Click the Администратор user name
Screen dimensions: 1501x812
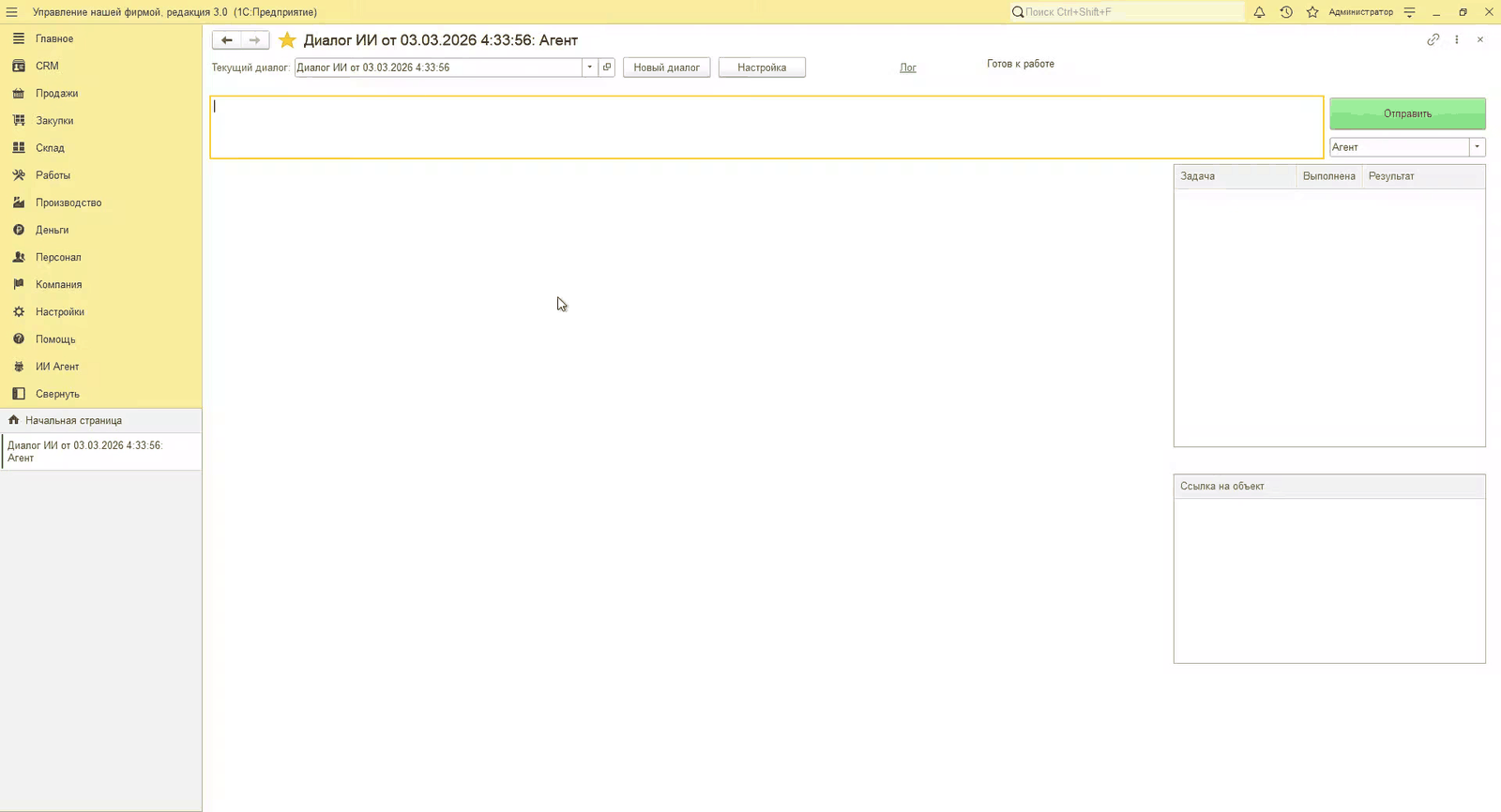pos(1360,12)
